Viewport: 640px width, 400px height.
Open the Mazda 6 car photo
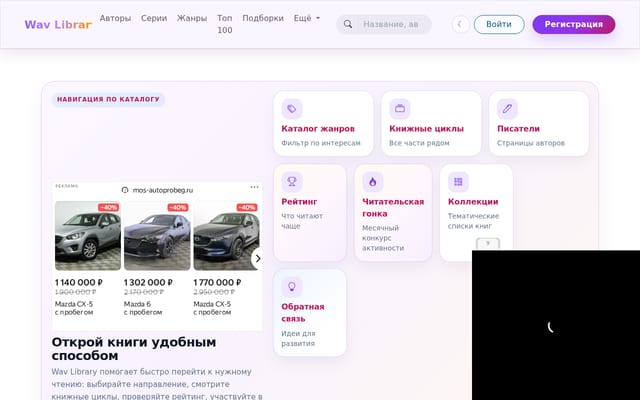pos(157,236)
